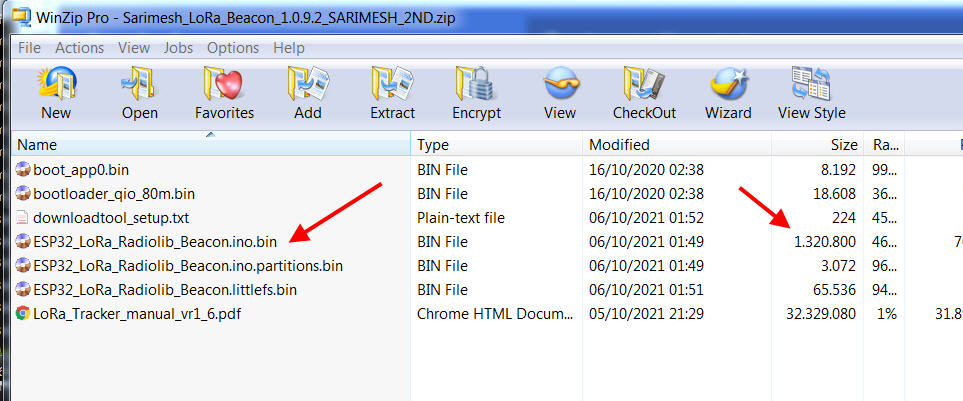Sort by the Name column header
The height and width of the screenshot is (401, 963).
211,145
